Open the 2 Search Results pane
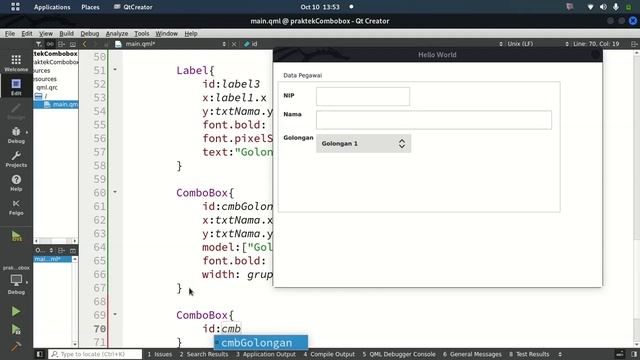 (204, 354)
